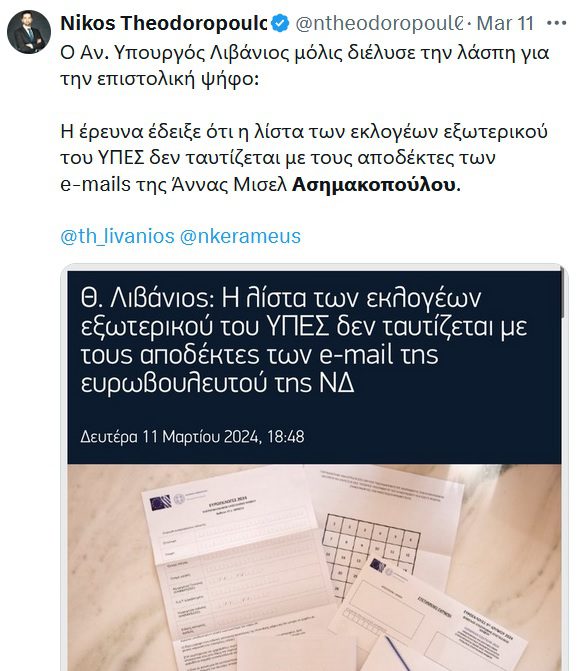This screenshot has width=582, height=671.
Task: Open the three-dot more options menu
Action: point(556,23)
